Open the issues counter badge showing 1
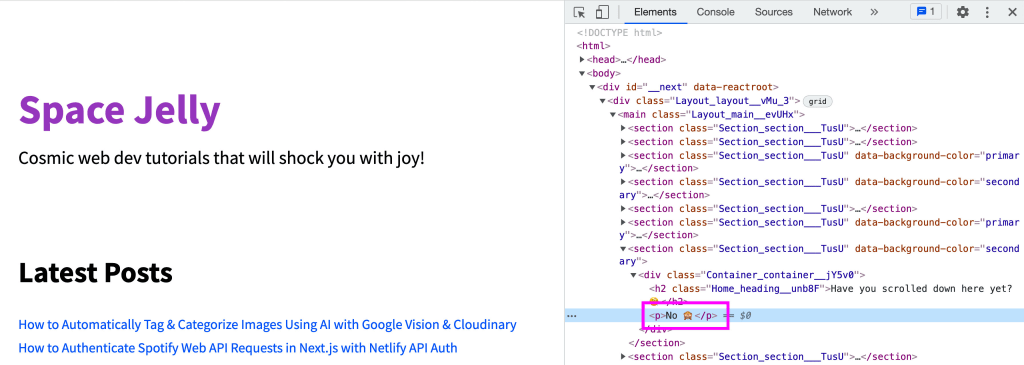The width and height of the screenshot is (1024, 365). tap(925, 12)
